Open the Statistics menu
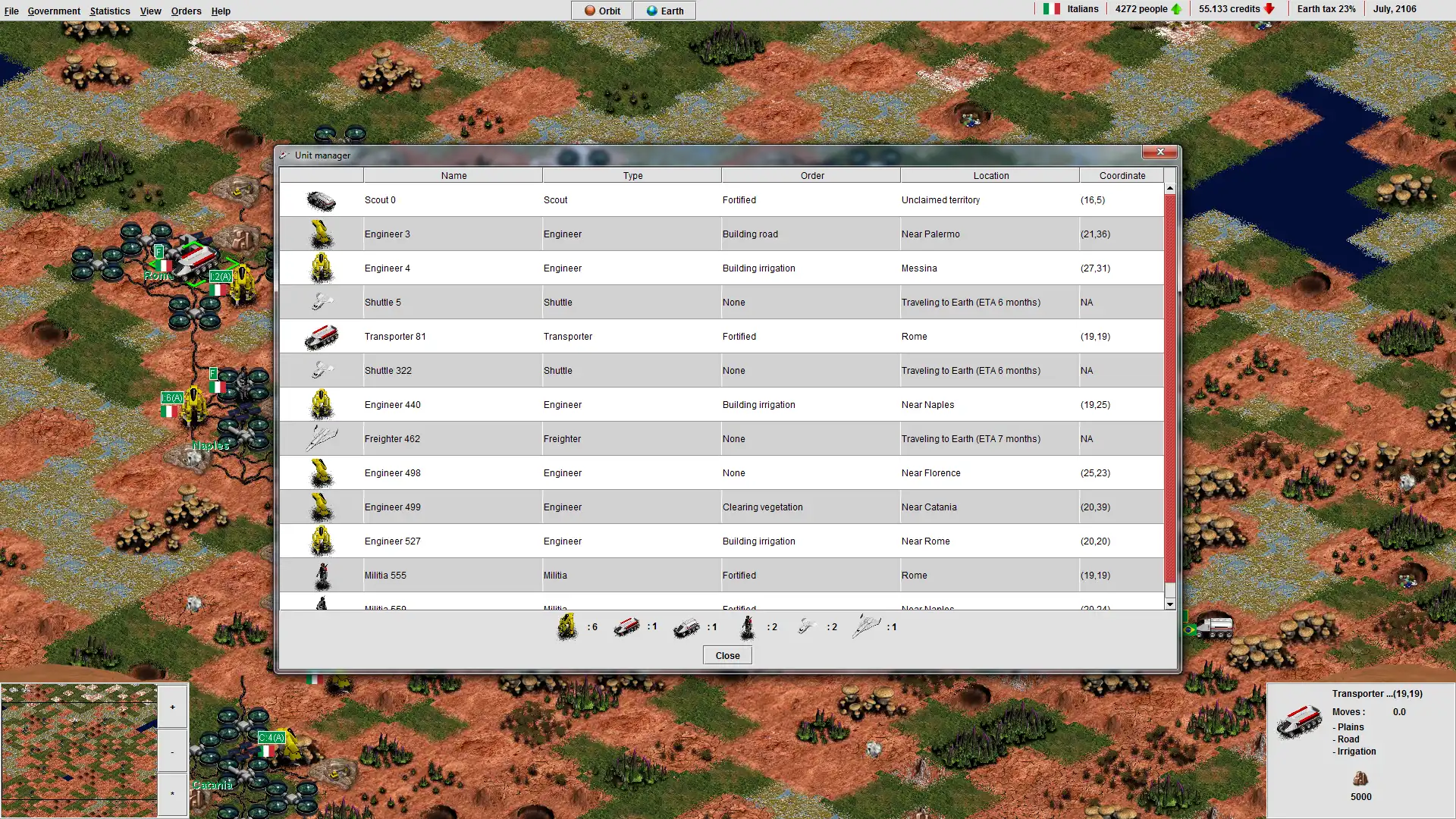 (x=109, y=10)
